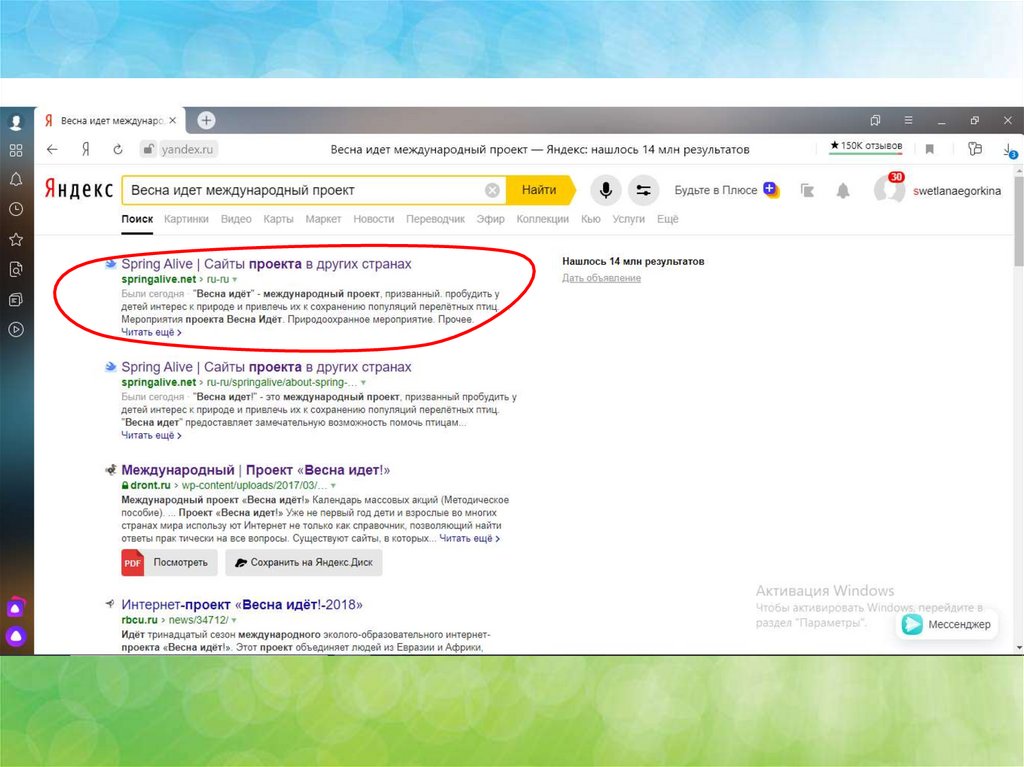
Task: Open the Мессенджер widget
Action: point(946,625)
